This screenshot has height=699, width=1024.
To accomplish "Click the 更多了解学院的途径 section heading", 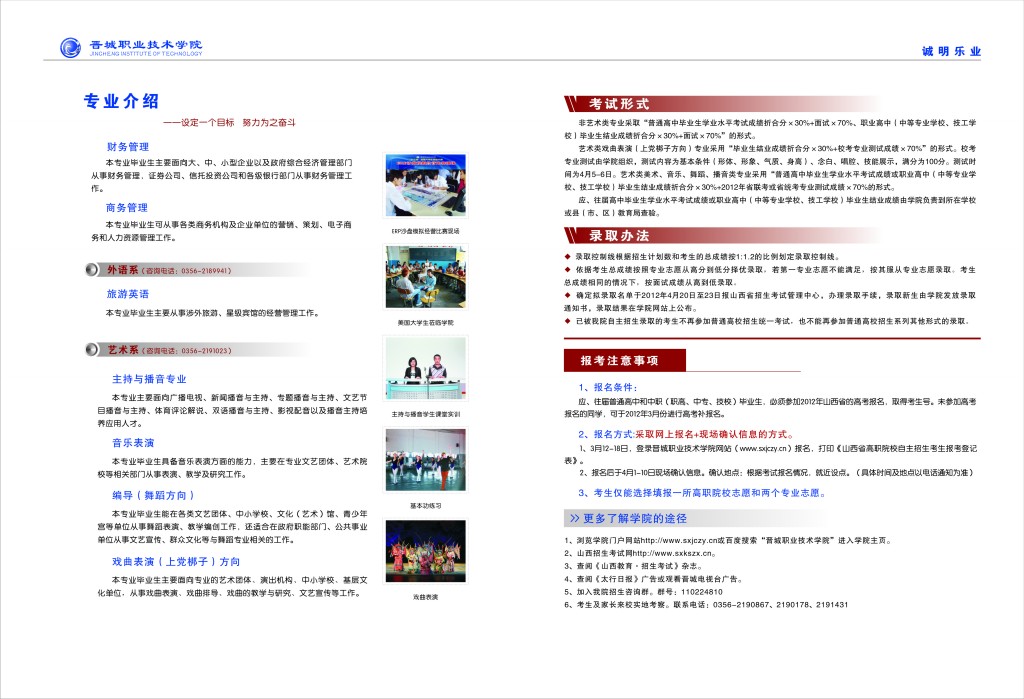I will pos(635,518).
